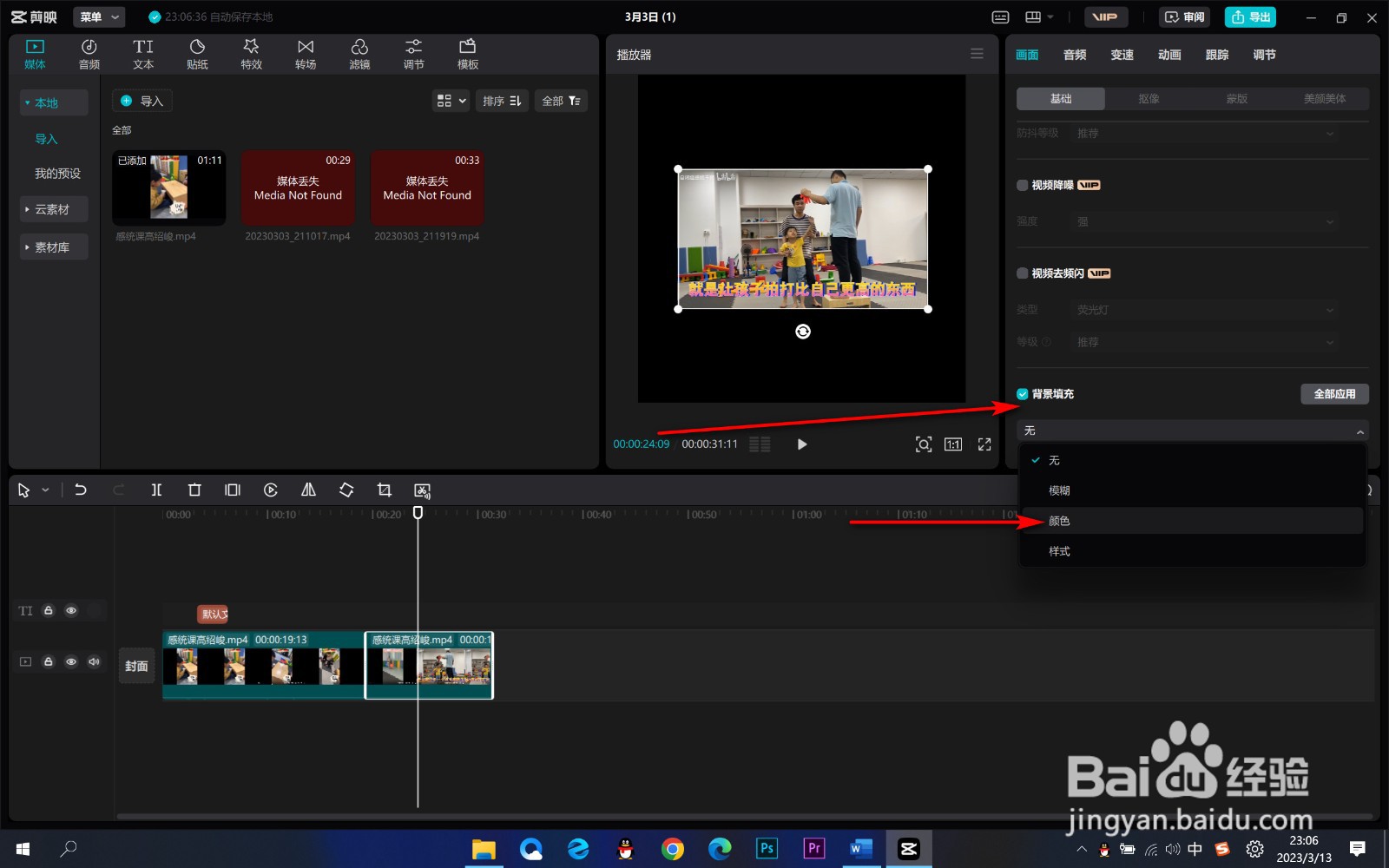Screen dimensions: 1389x868
Task: Select 样式 in background fill list
Action: [x=1192, y=551]
